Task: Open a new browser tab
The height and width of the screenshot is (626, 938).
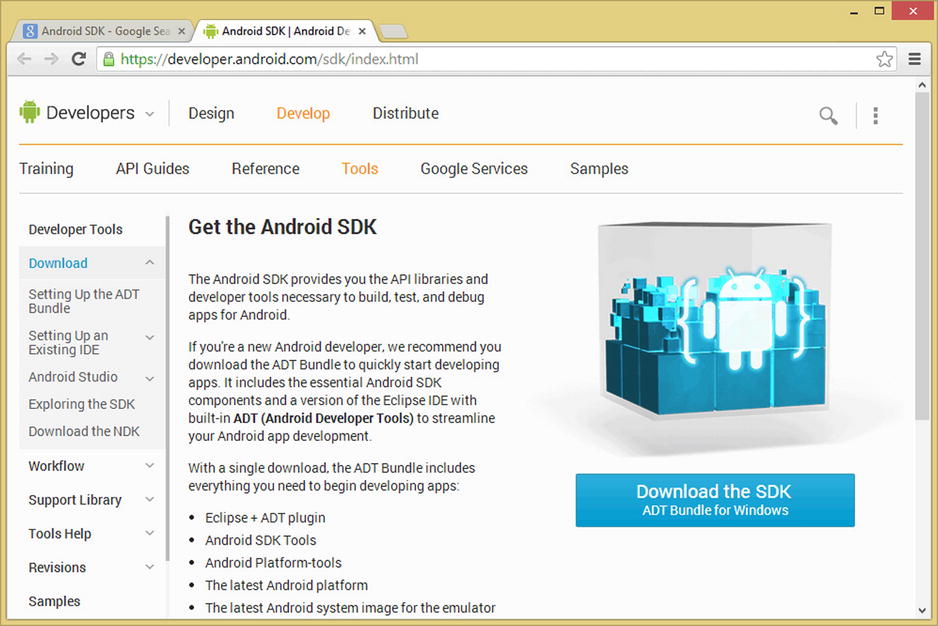Action: pos(393,32)
